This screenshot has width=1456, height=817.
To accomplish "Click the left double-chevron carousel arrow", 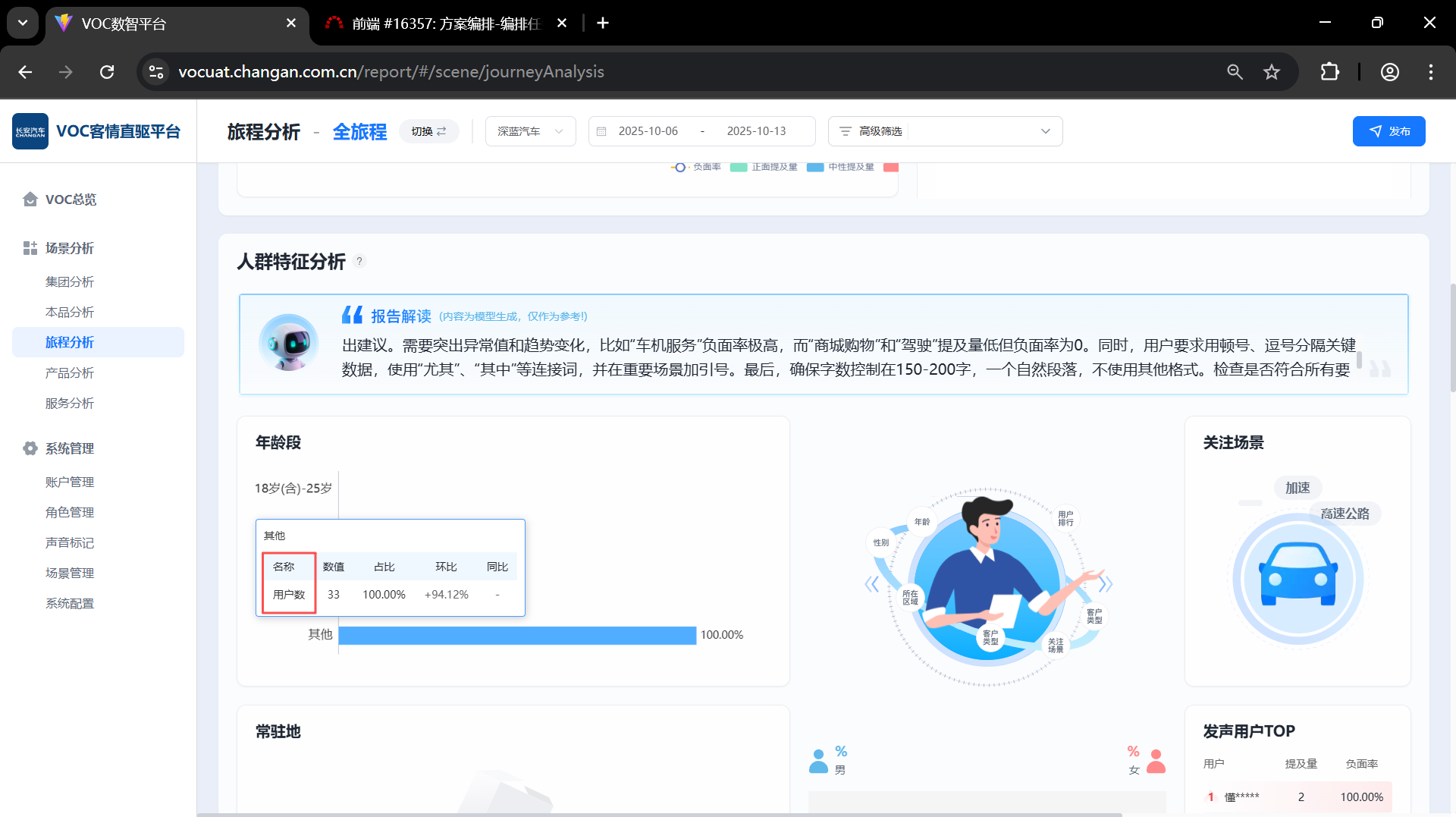I will coord(872,583).
